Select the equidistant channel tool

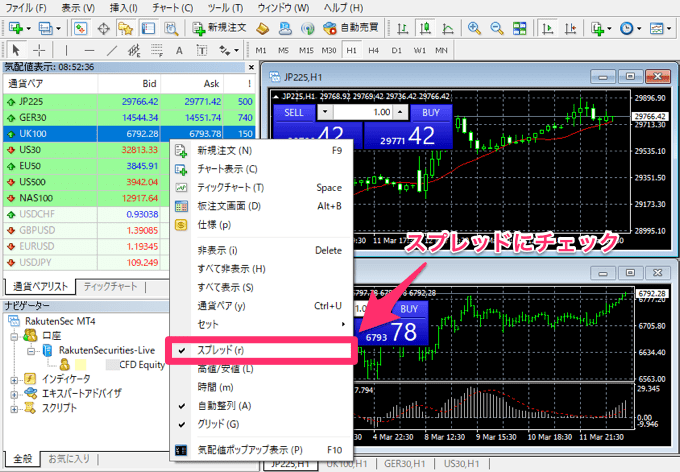coord(134,50)
